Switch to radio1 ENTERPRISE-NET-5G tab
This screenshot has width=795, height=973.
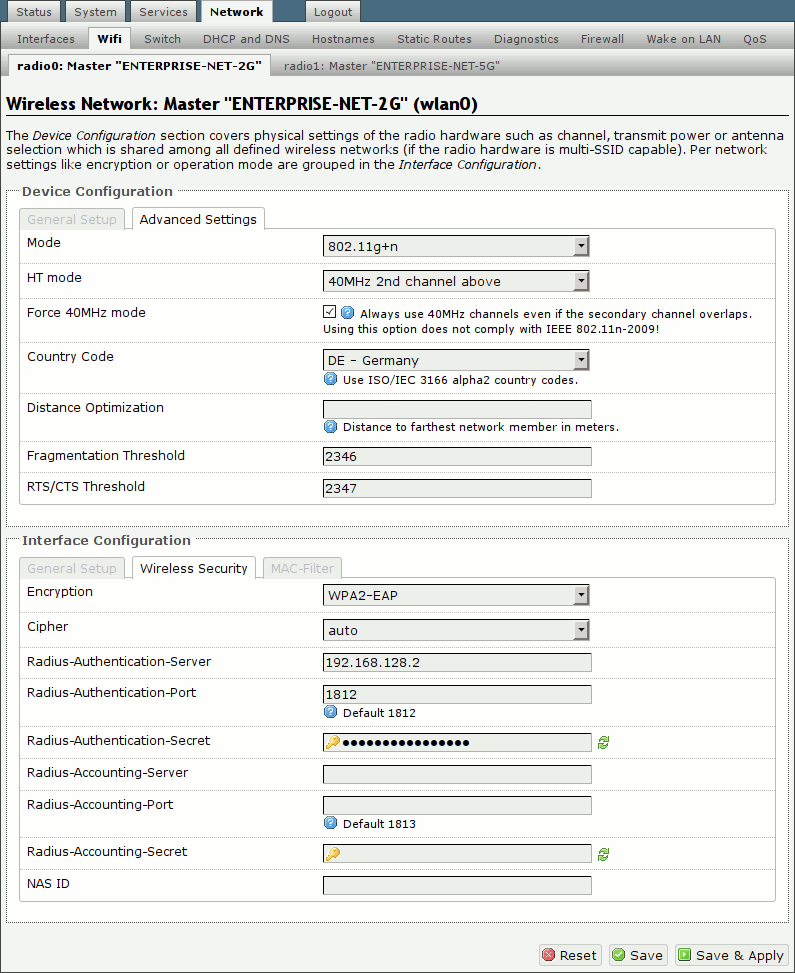point(392,66)
